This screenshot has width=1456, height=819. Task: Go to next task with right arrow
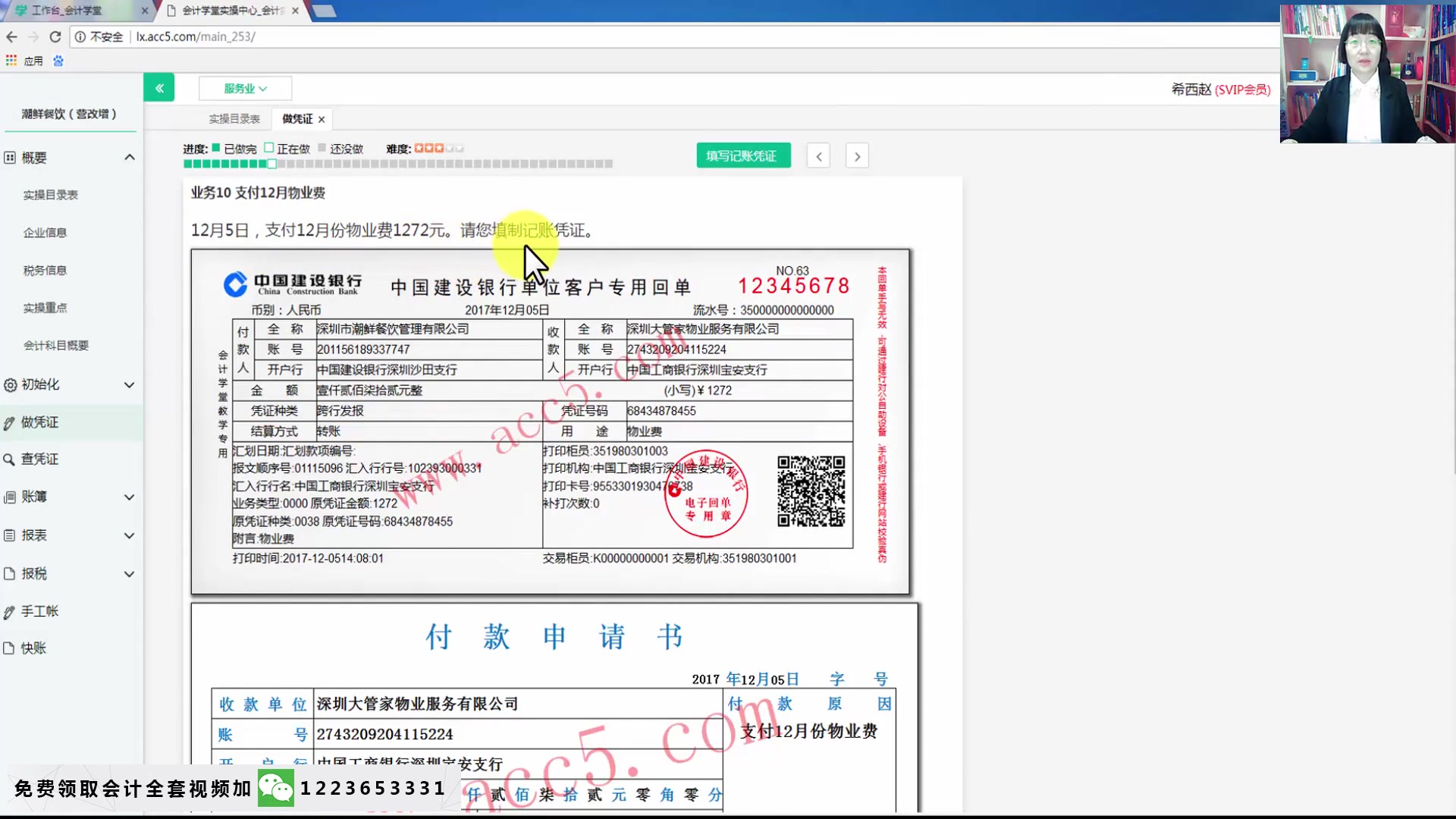[x=857, y=156]
